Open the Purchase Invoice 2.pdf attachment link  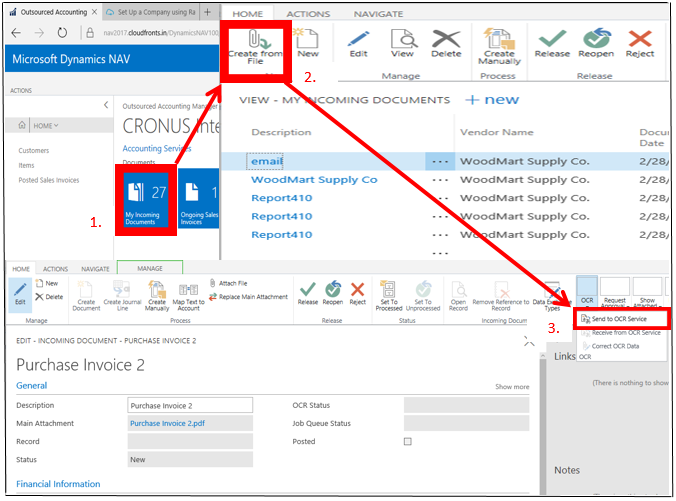(x=167, y=423)
